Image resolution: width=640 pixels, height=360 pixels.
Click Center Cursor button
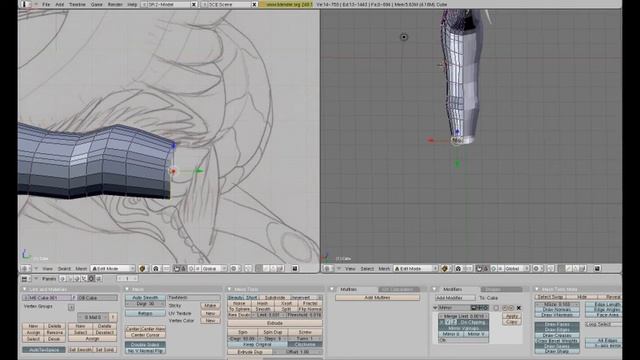tap(145, 335)
